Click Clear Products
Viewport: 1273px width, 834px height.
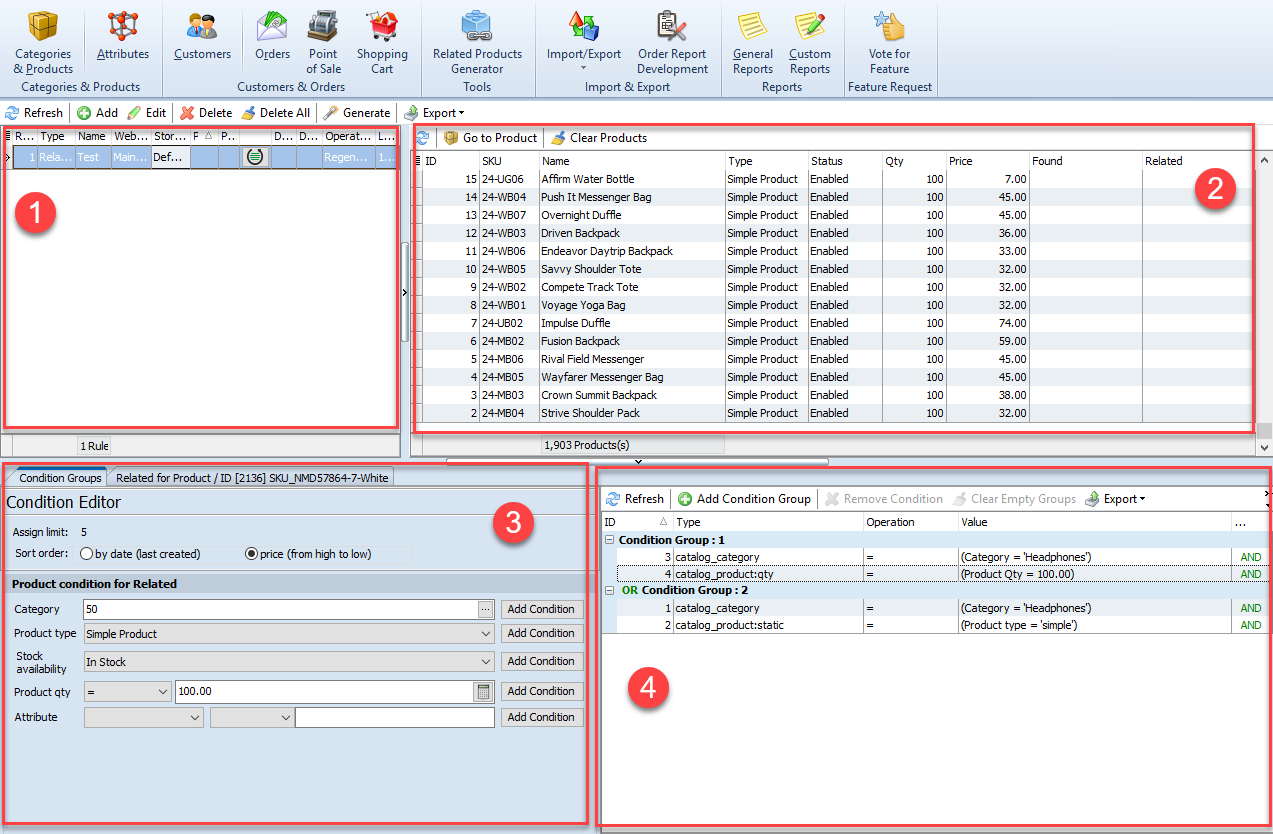(599, 138)
